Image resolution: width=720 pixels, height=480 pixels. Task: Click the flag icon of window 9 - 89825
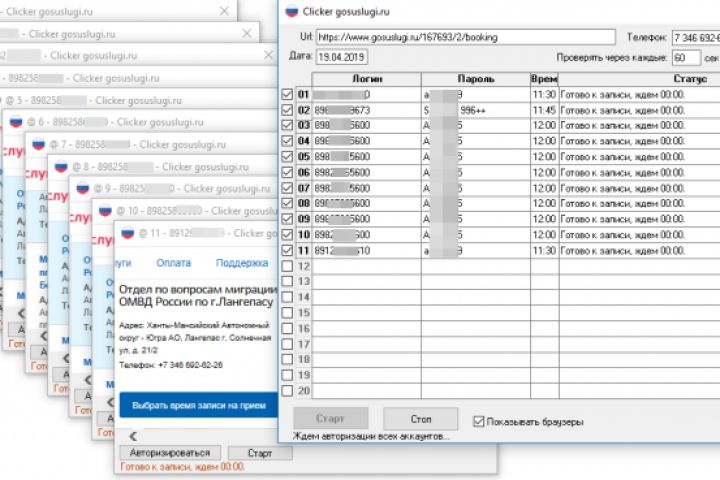click(83, 188)
